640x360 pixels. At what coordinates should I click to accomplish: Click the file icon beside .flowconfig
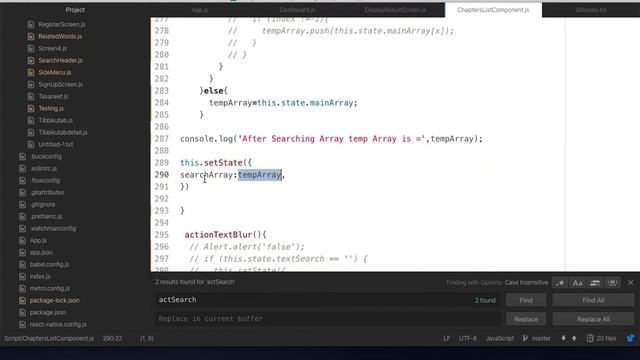(22, 180)
